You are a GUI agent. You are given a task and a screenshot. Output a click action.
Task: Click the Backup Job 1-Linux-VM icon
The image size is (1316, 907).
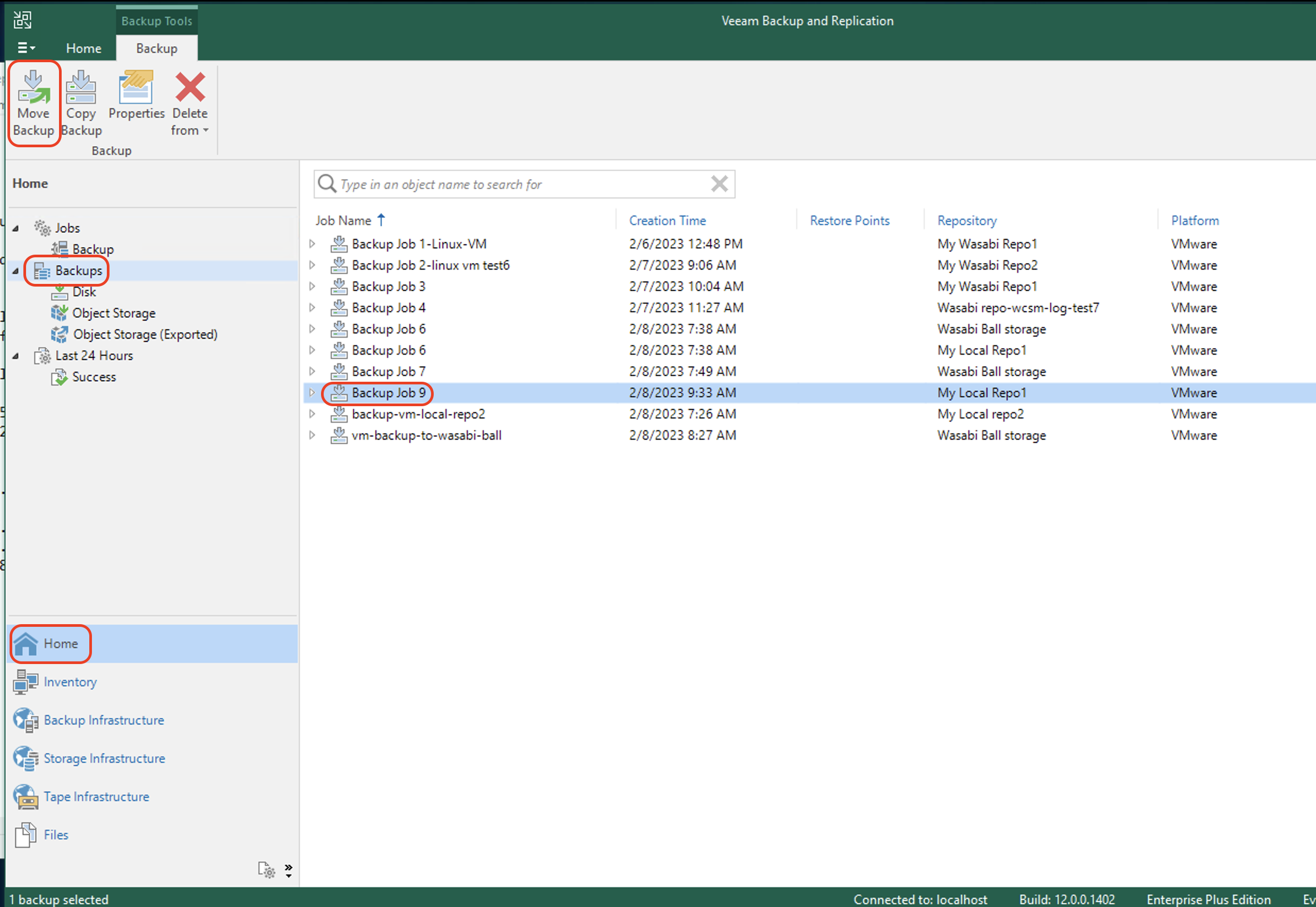339,244
